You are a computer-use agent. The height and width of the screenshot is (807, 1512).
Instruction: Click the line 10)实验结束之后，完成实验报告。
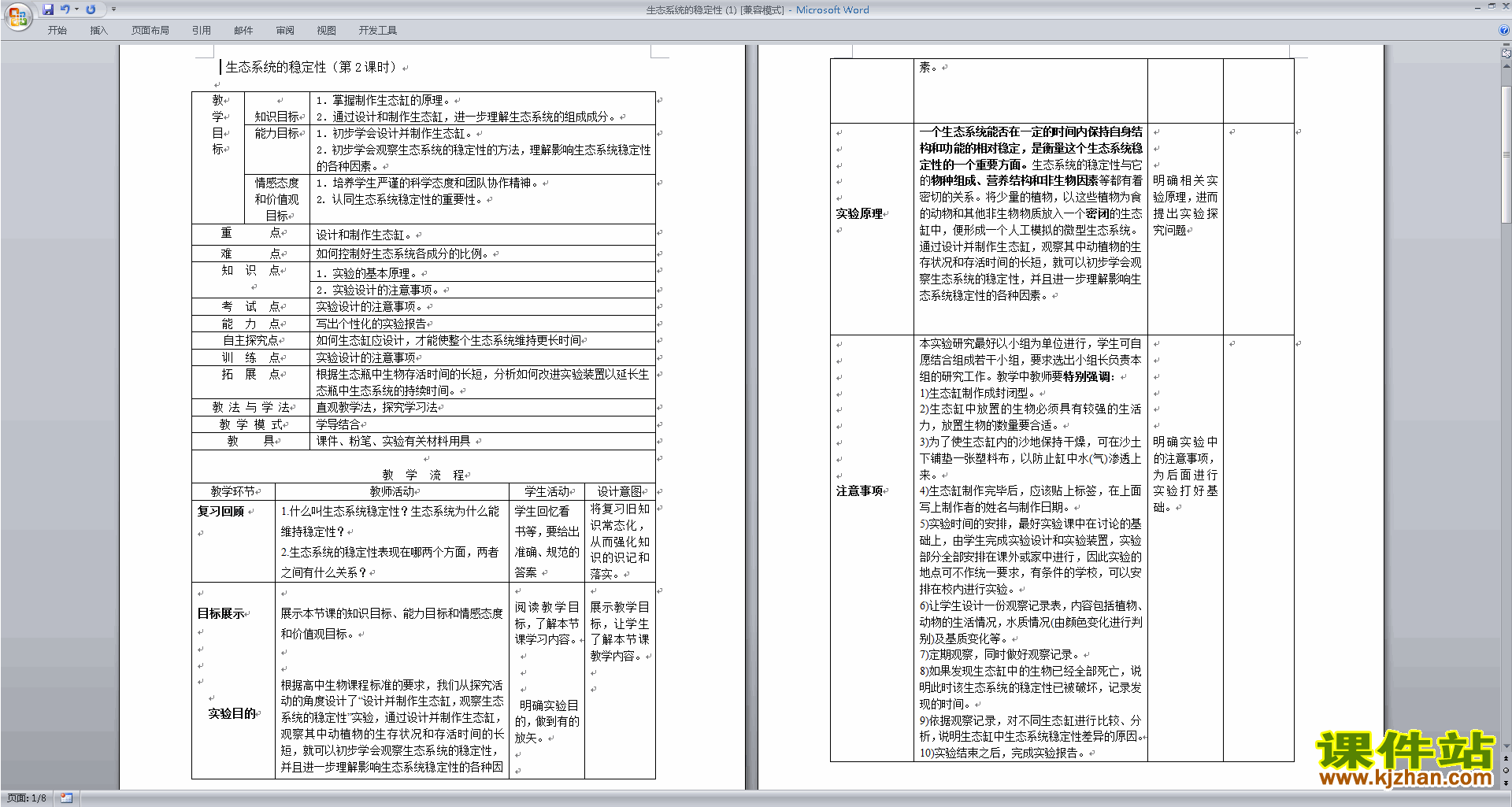(x=1002, y=753)
